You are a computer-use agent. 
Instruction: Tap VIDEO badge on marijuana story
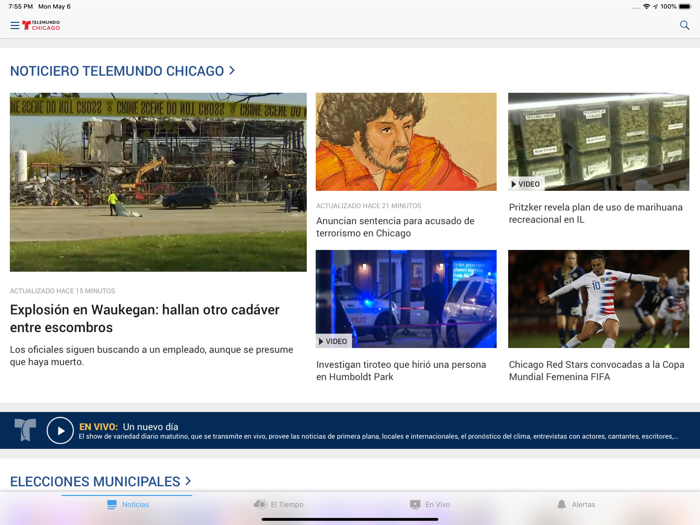click(525, 184)
